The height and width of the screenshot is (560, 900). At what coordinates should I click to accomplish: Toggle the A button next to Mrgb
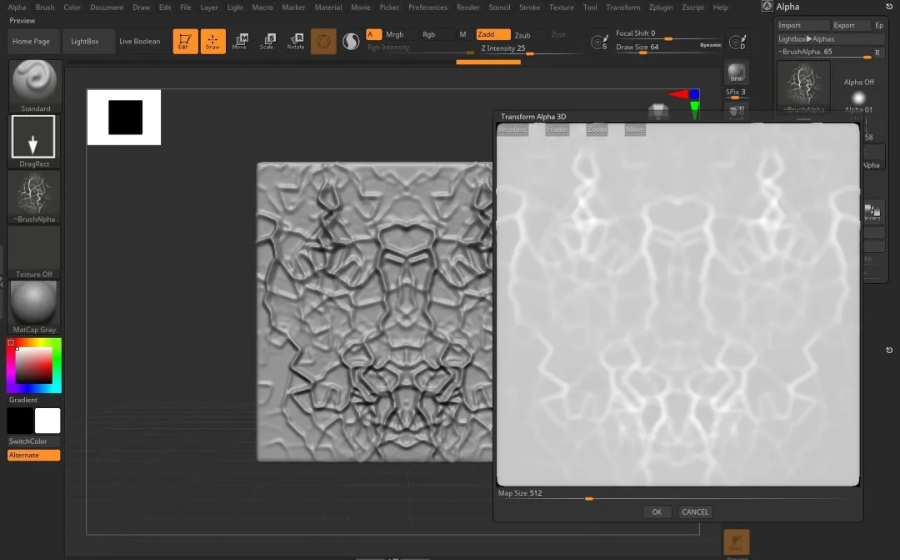373,34
